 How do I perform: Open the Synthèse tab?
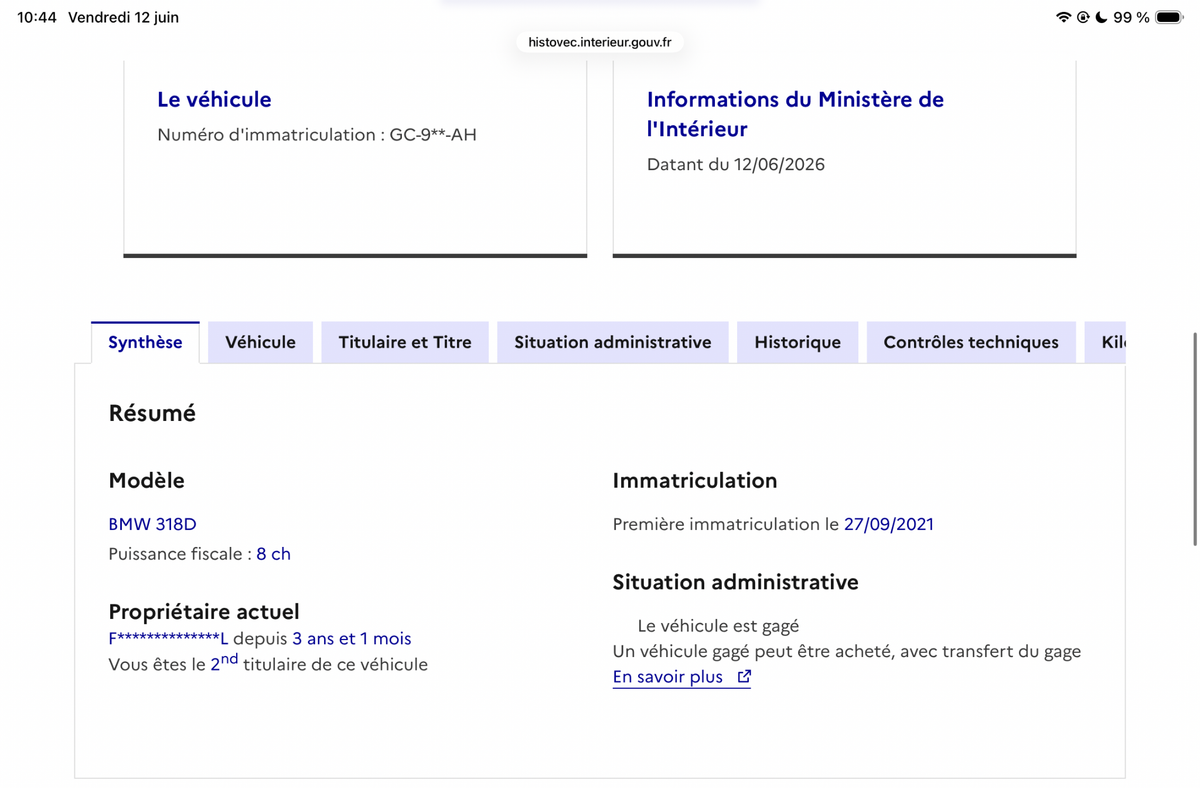coord(145,342)
